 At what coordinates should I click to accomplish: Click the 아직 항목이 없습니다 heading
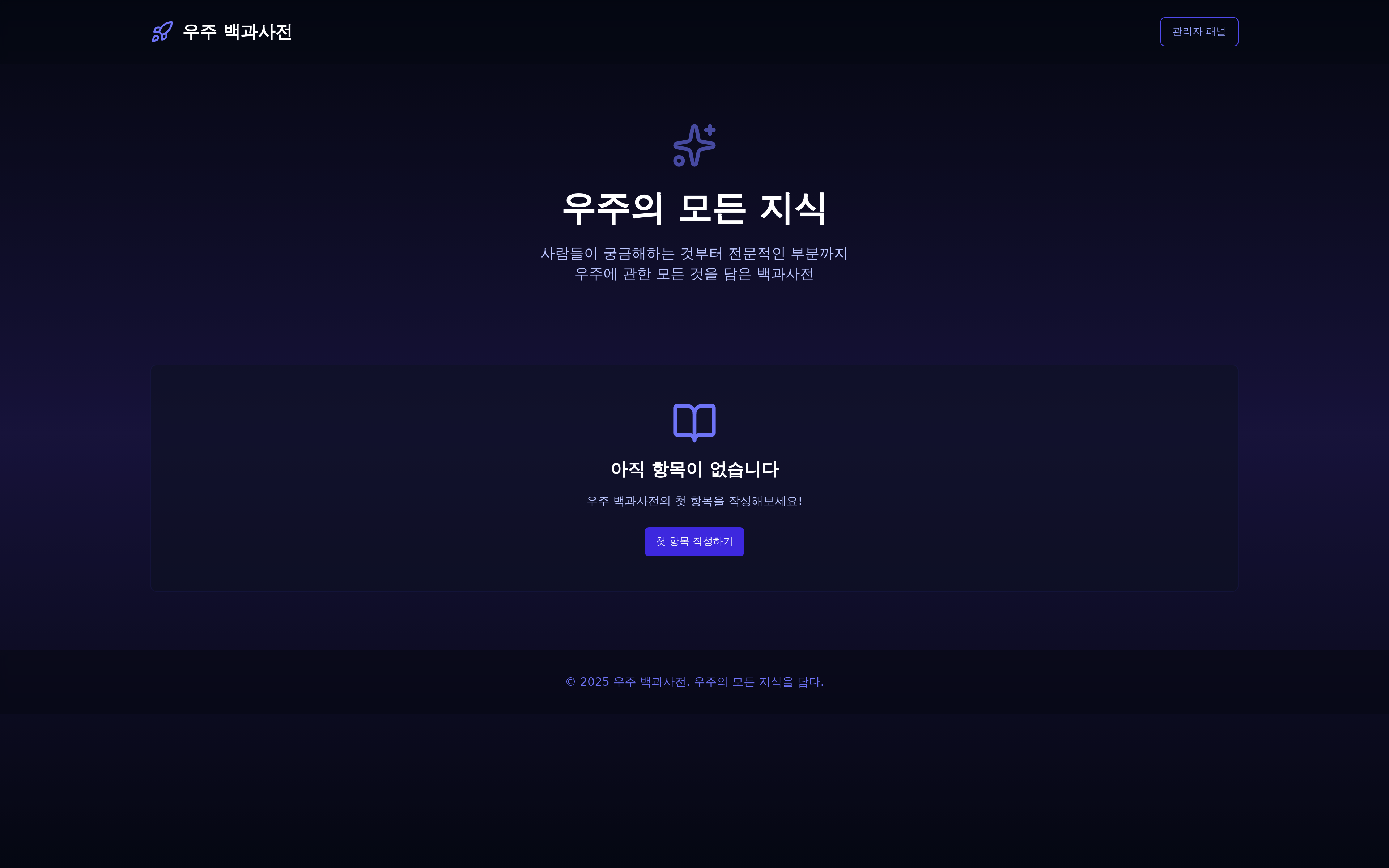pyautogui.click(x=694, y=469)
